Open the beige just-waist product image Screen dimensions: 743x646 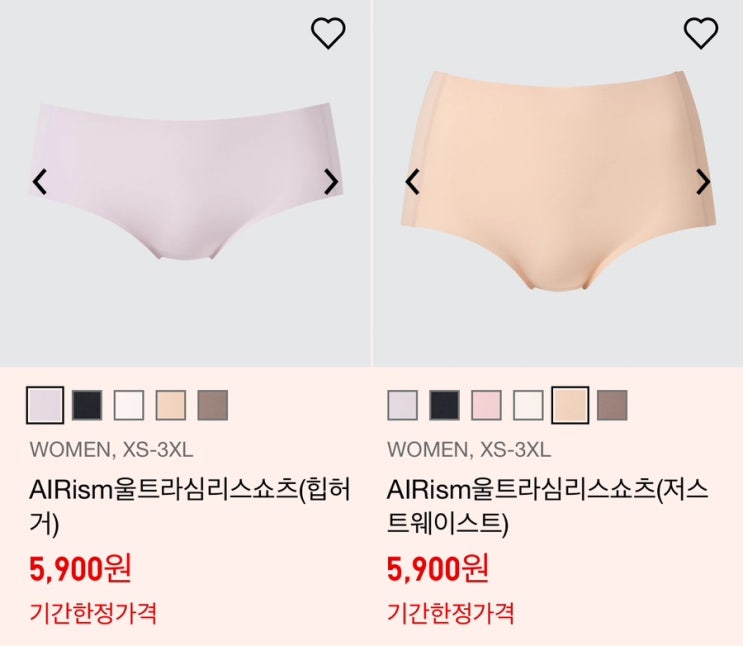click(558, 183)
